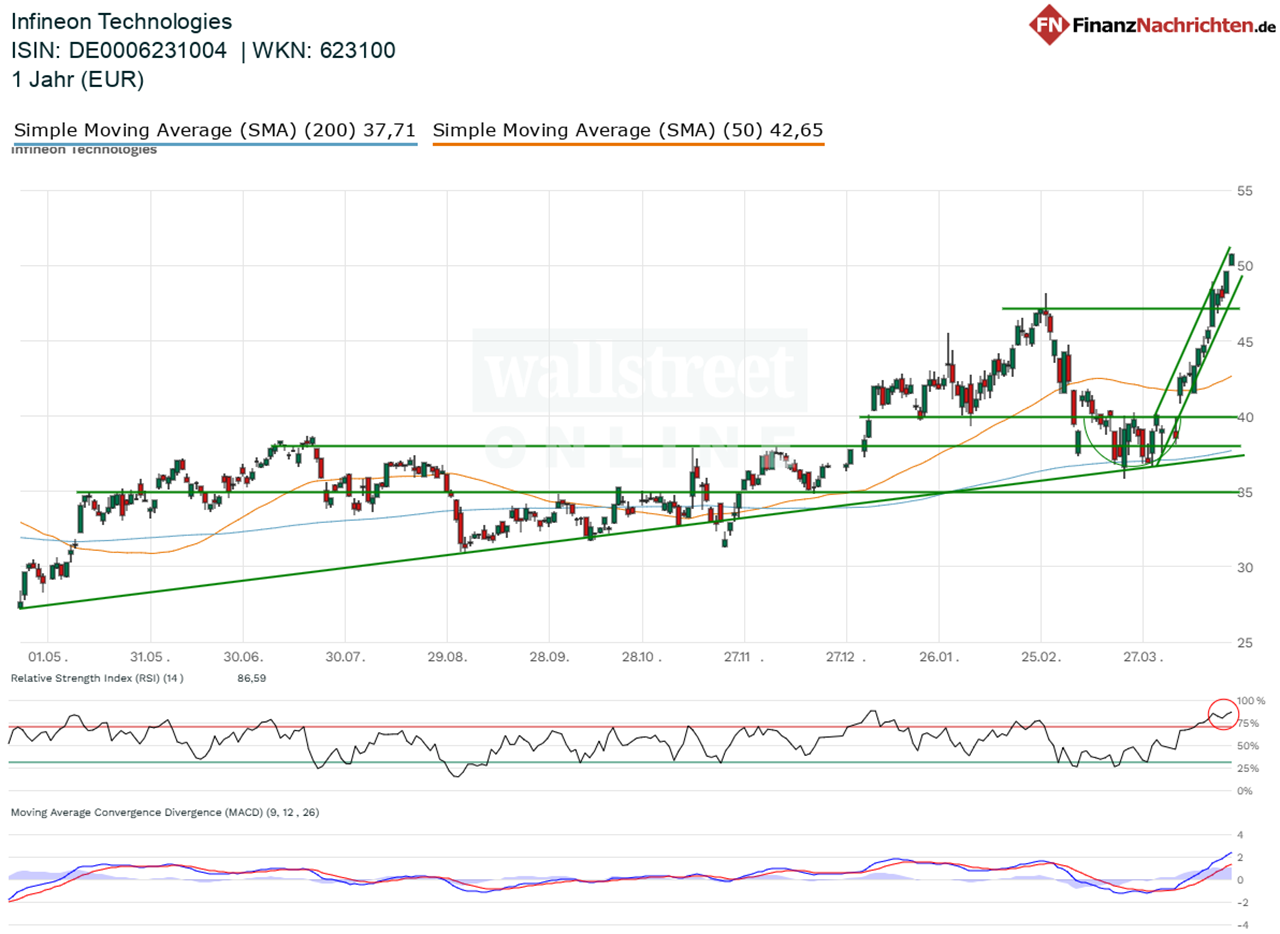Select the SMA (200) indicator underline marker
Image resolution: width=1280 pixels, height=934 pixels.
click(213, 141)
